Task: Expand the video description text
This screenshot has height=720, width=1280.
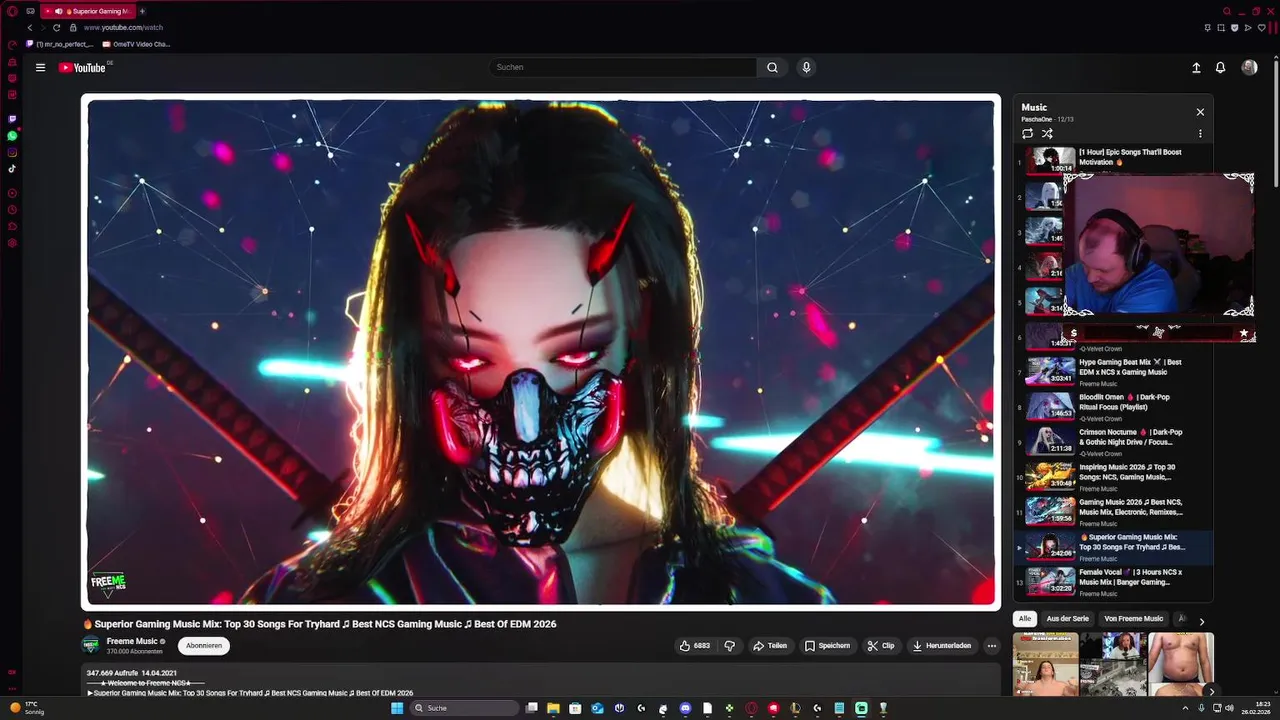Action: pyautogui.click(x=540, y=682)
